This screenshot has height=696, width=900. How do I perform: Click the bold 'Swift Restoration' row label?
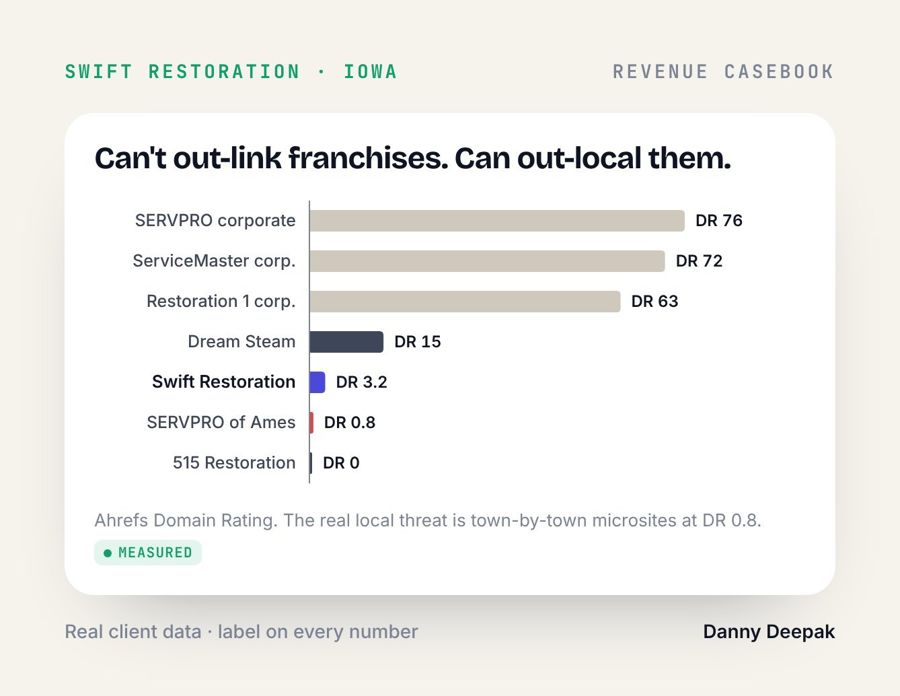pos(224,382)
